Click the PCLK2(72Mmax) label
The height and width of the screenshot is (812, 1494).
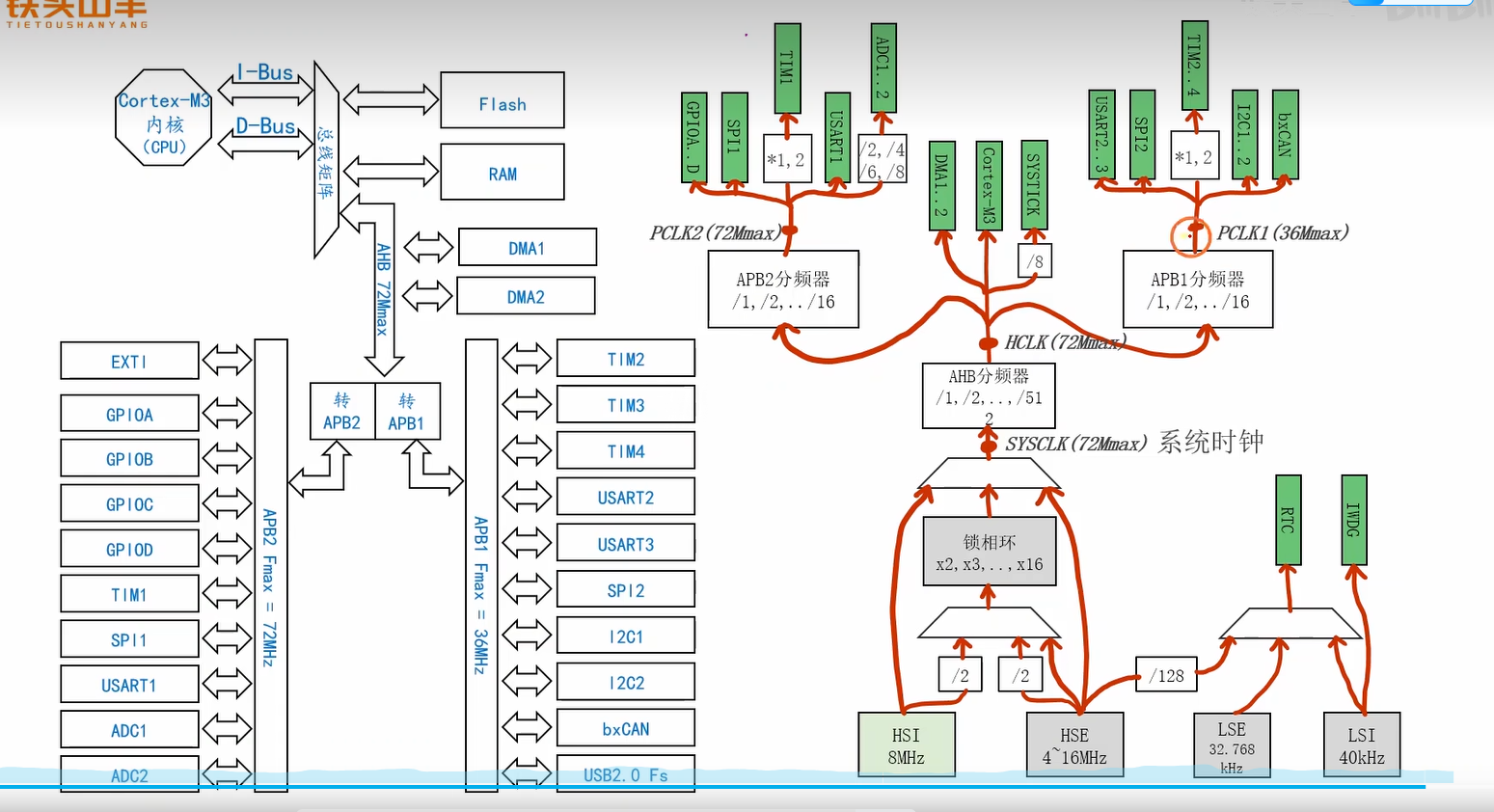(x=715, y=232)
